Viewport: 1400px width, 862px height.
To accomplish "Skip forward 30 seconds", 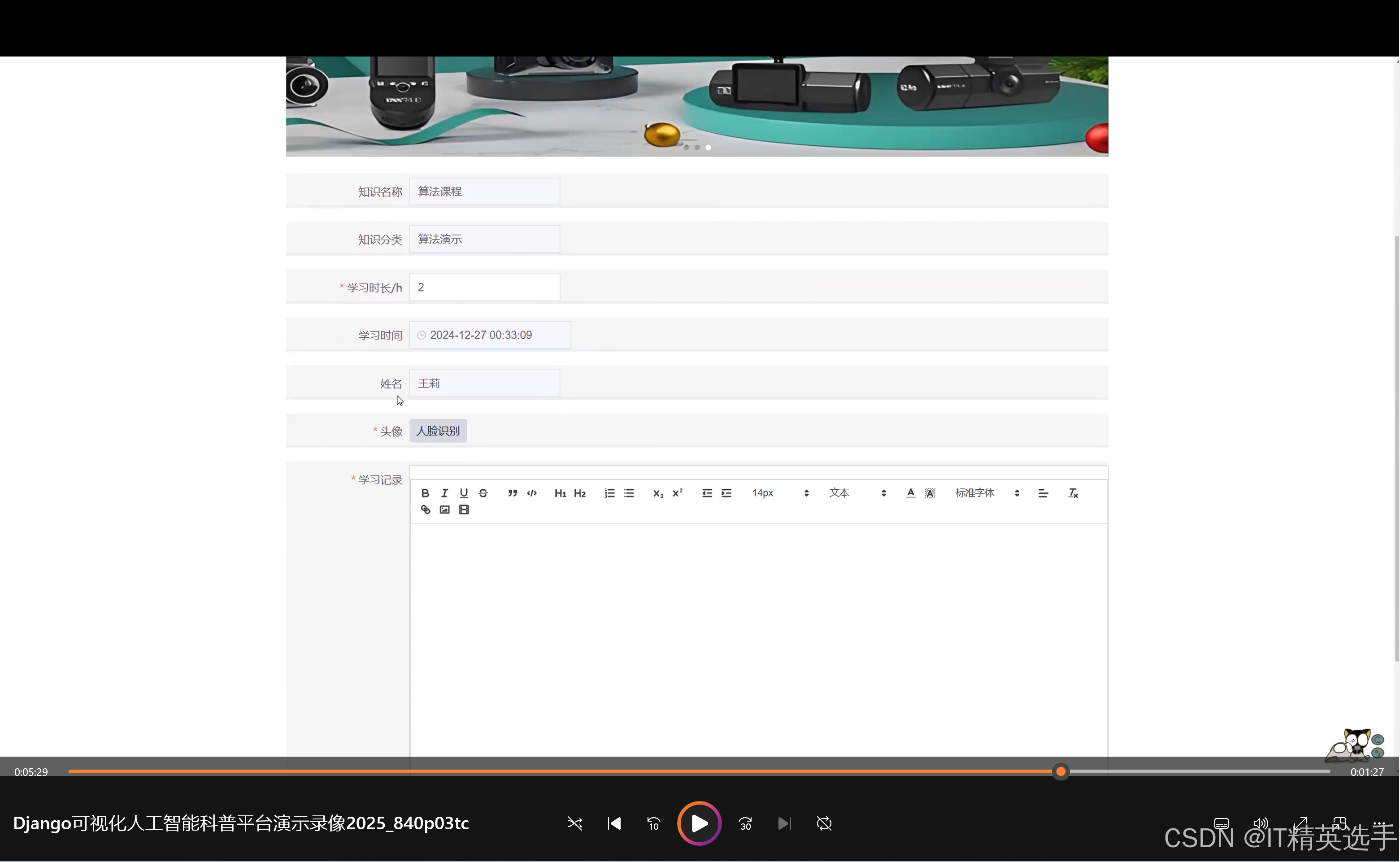I will [746, 824].
